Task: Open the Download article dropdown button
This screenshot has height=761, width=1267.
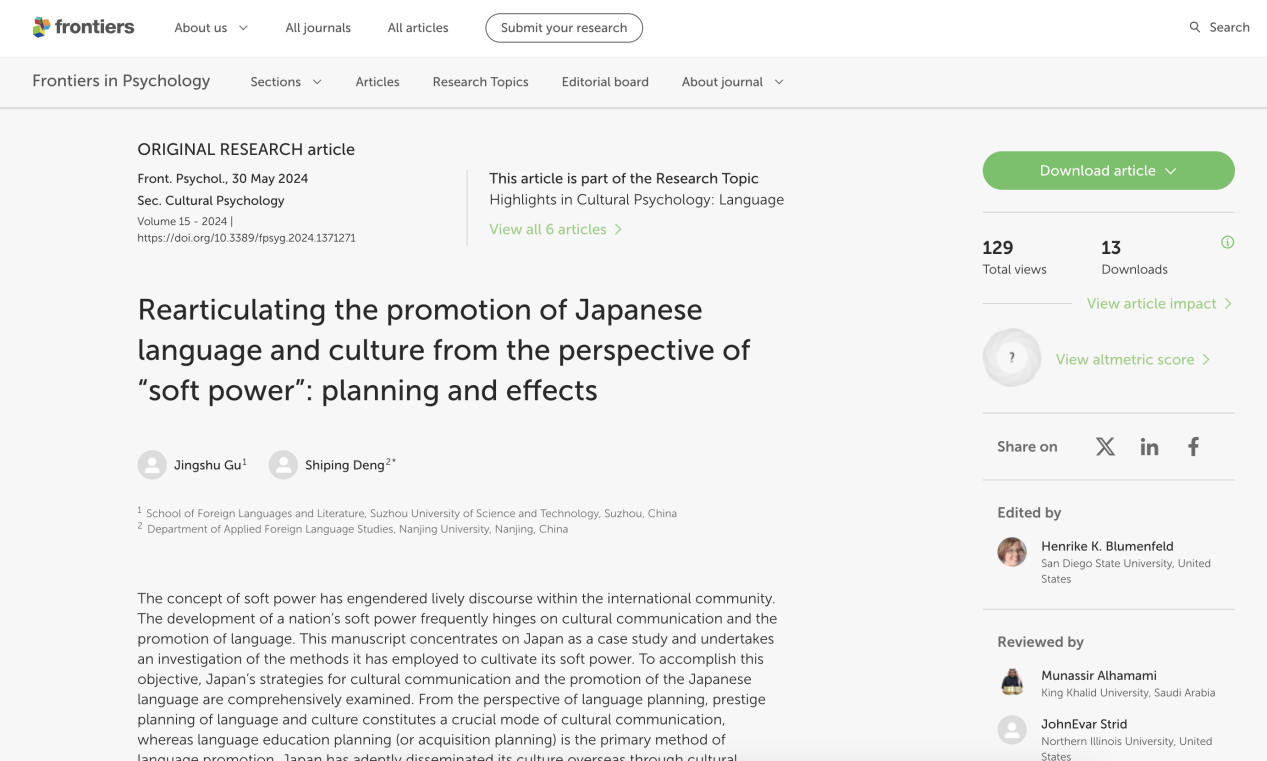Action: coord(1108,171)
